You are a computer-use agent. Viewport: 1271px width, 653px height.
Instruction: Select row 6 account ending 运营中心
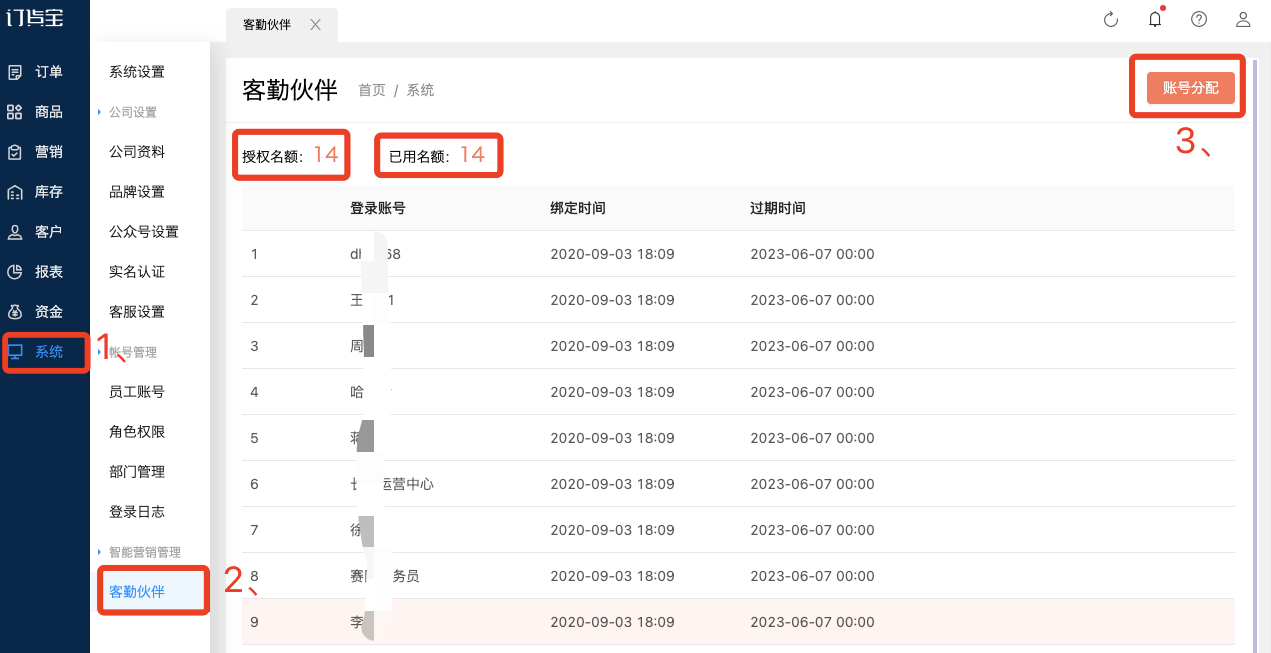pyautogui.click(x=392, y=484)
